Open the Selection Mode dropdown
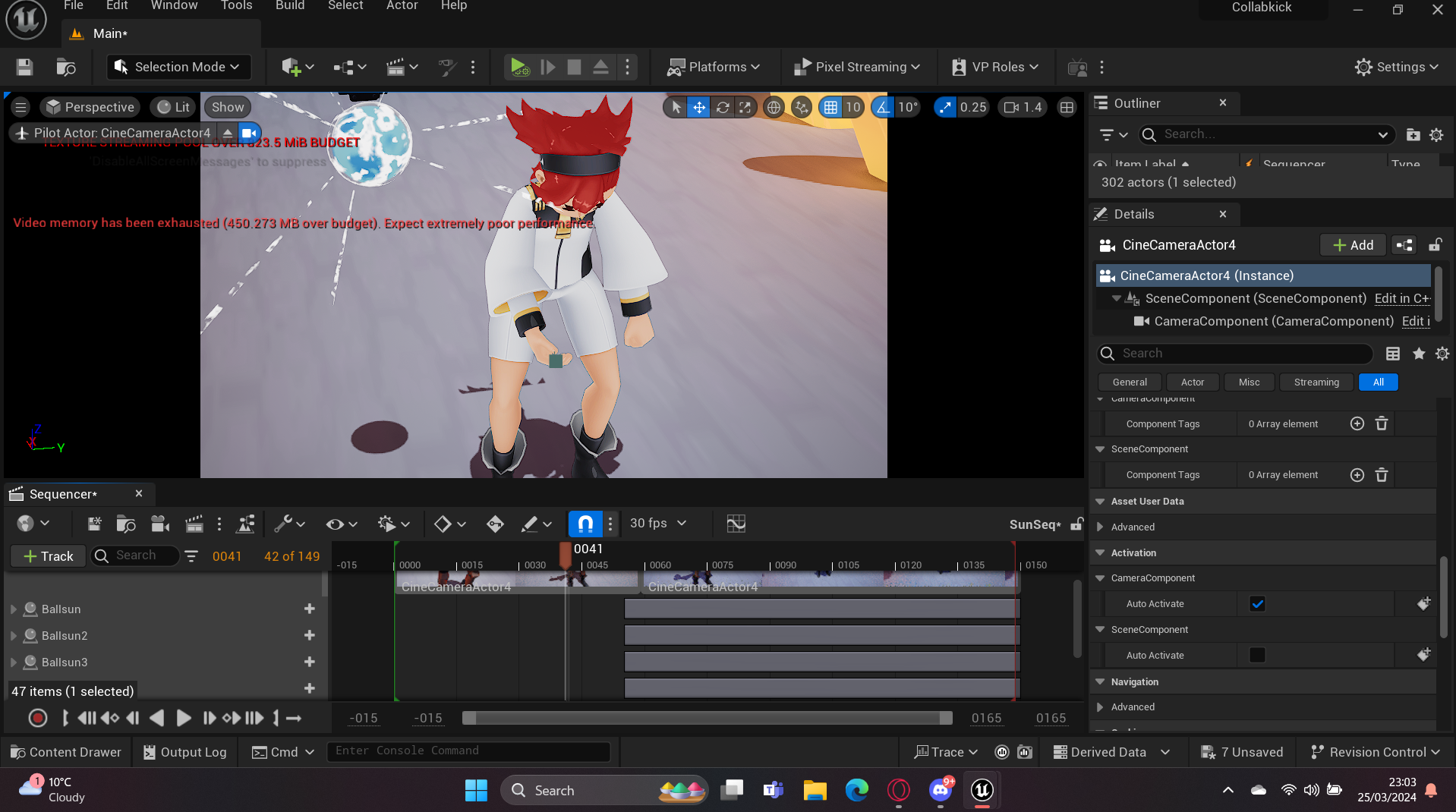Viewport: 1456px width, 812px height. [178, 67]
